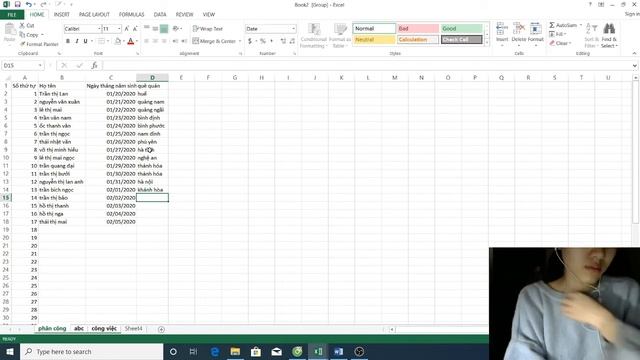The height and width of the screenshot is (360, 640).
Task: Undo the last action
Action: pos(28,4)
